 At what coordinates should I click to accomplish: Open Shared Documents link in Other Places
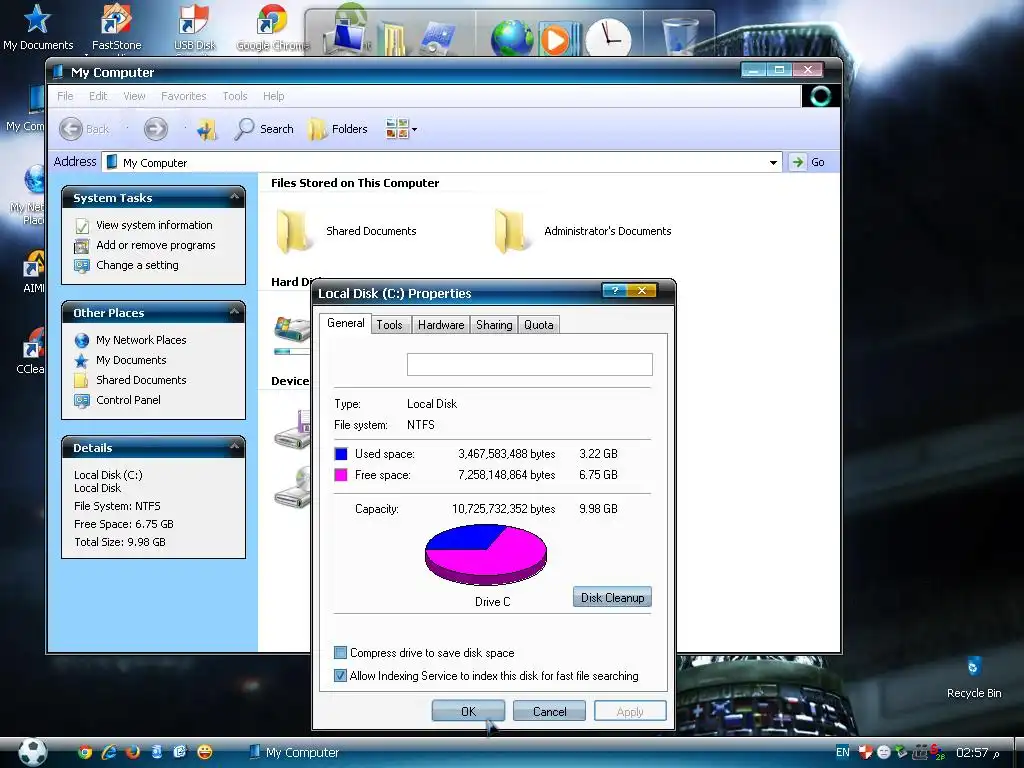coord(141,380)
